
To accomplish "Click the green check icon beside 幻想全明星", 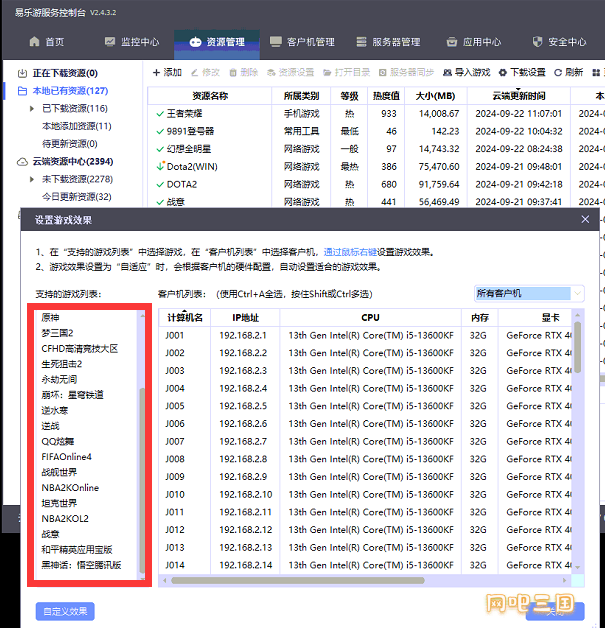I will tap(160, 149).
